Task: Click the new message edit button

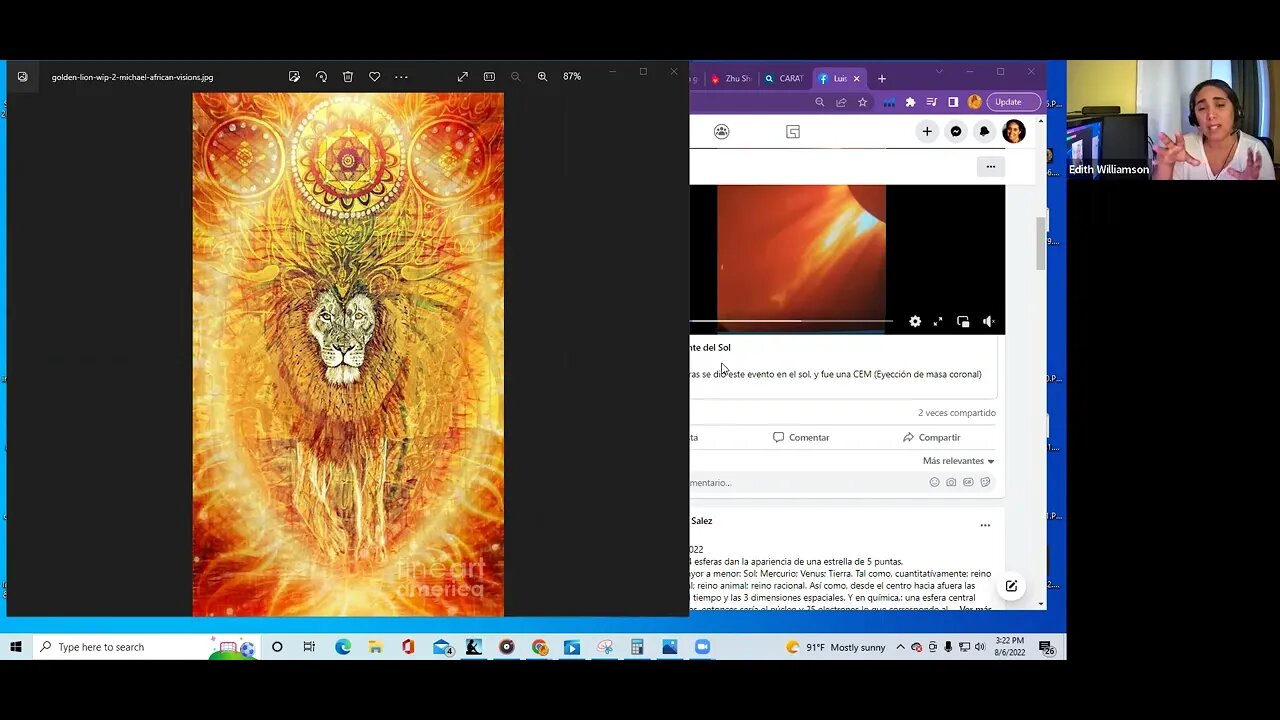Action: tap(1011, 586)
